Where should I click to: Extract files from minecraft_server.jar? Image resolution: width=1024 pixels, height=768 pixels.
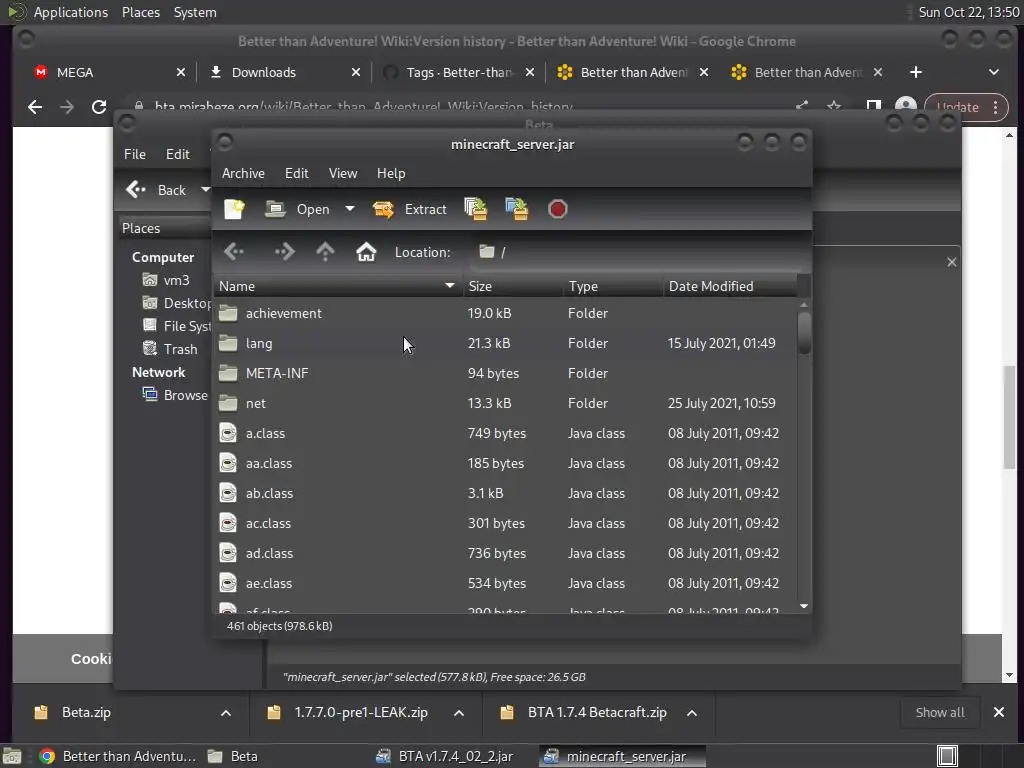[x=409, y=209]
